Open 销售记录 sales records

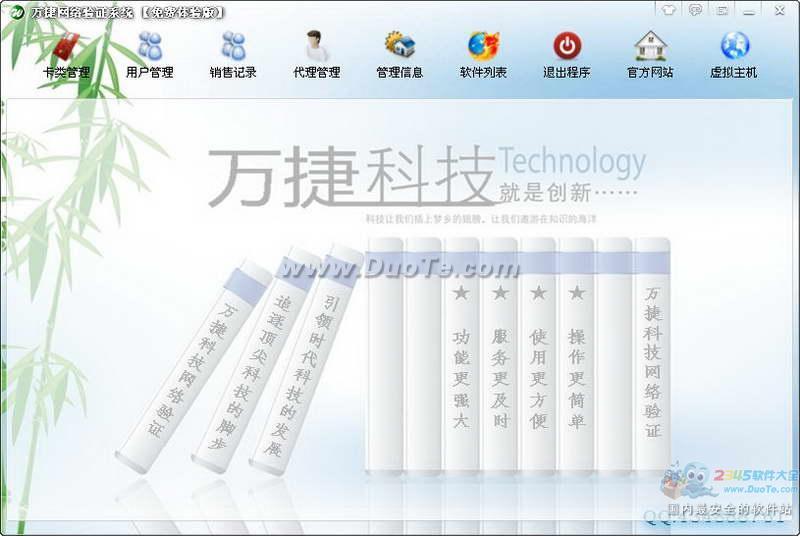[x=233, y=55]
